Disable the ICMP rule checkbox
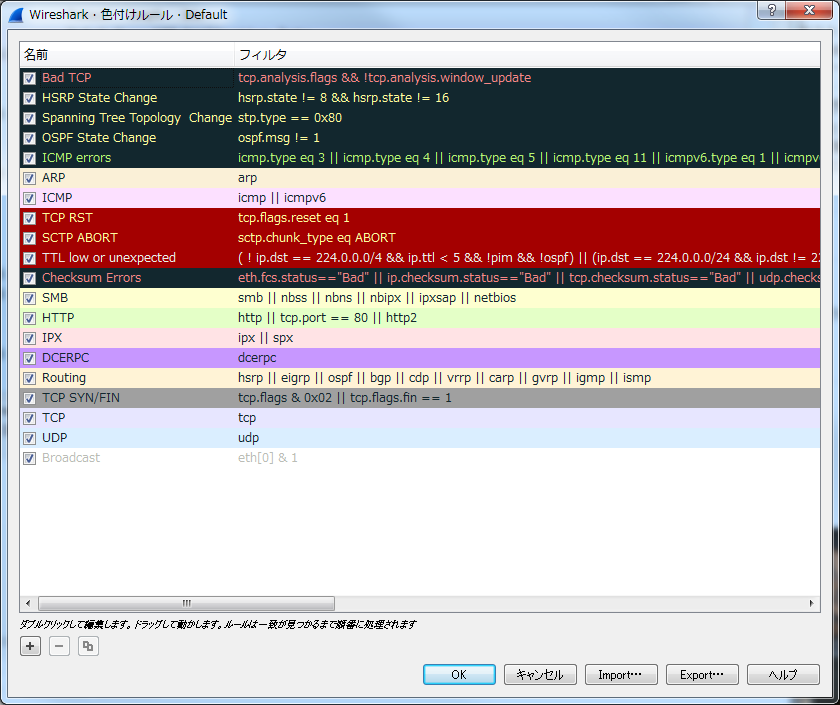840x705 pixels. [29, 198]
